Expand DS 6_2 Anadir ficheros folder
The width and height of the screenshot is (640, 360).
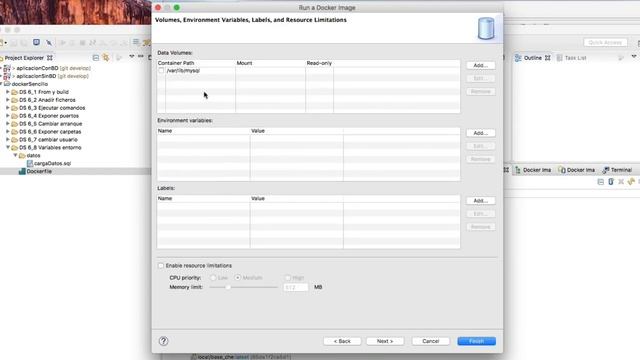[x=8, y=100]
